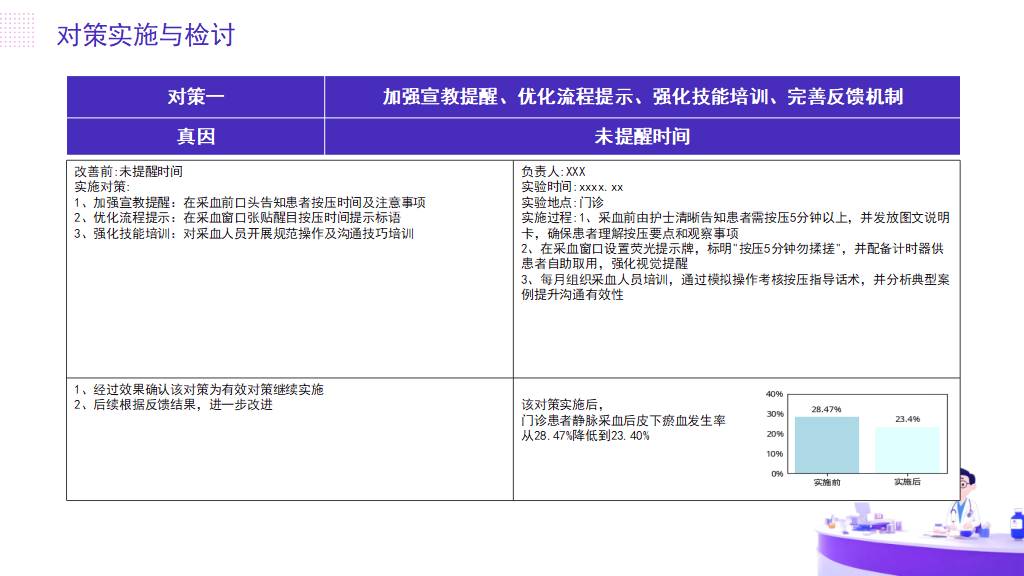Click the 负责人:XXX text line
Image resolution: width=1024 pixels, height=576 pixels.
pos(553,172)
